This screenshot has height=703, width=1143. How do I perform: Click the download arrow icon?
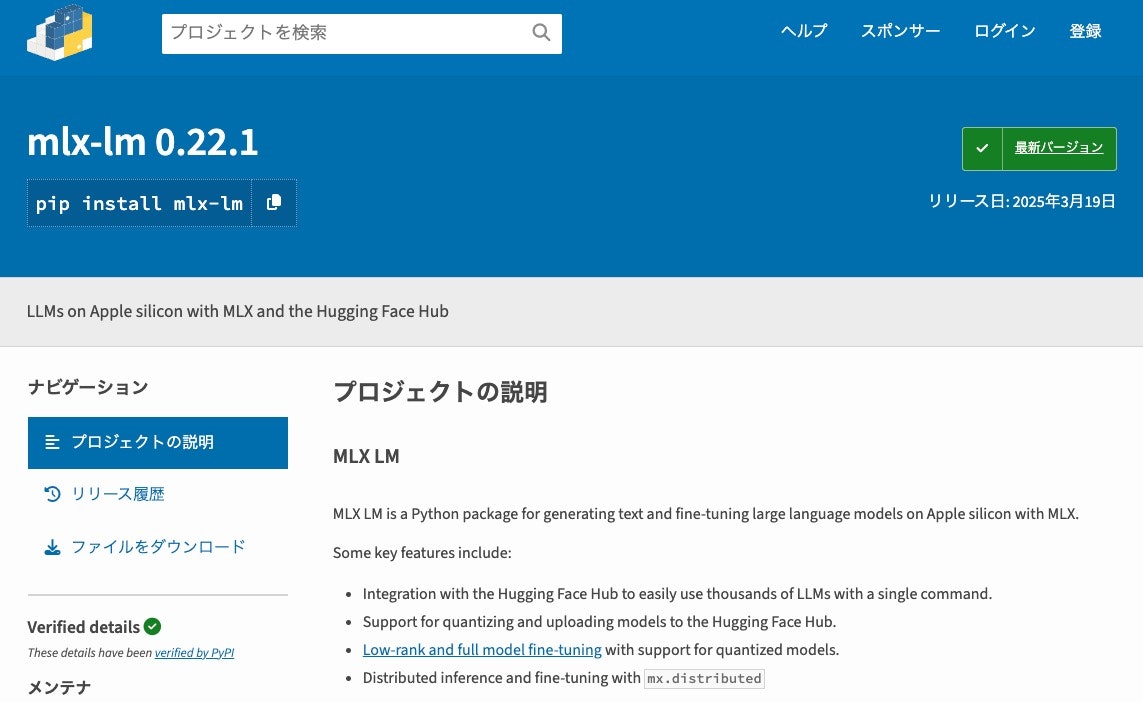pyautogui.click(x=52, y=547)
